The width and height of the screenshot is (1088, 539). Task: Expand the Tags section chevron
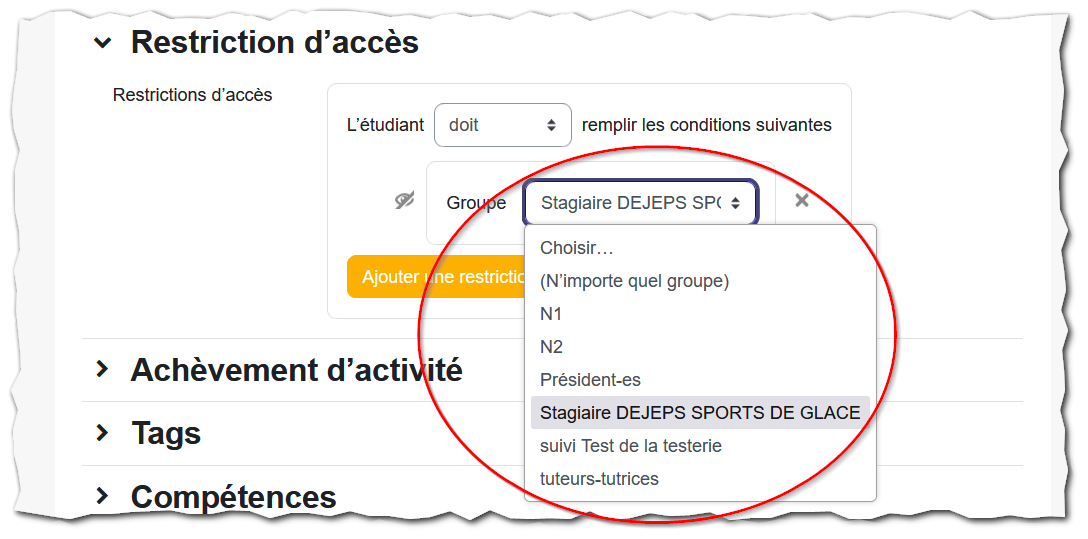[102, 433]
